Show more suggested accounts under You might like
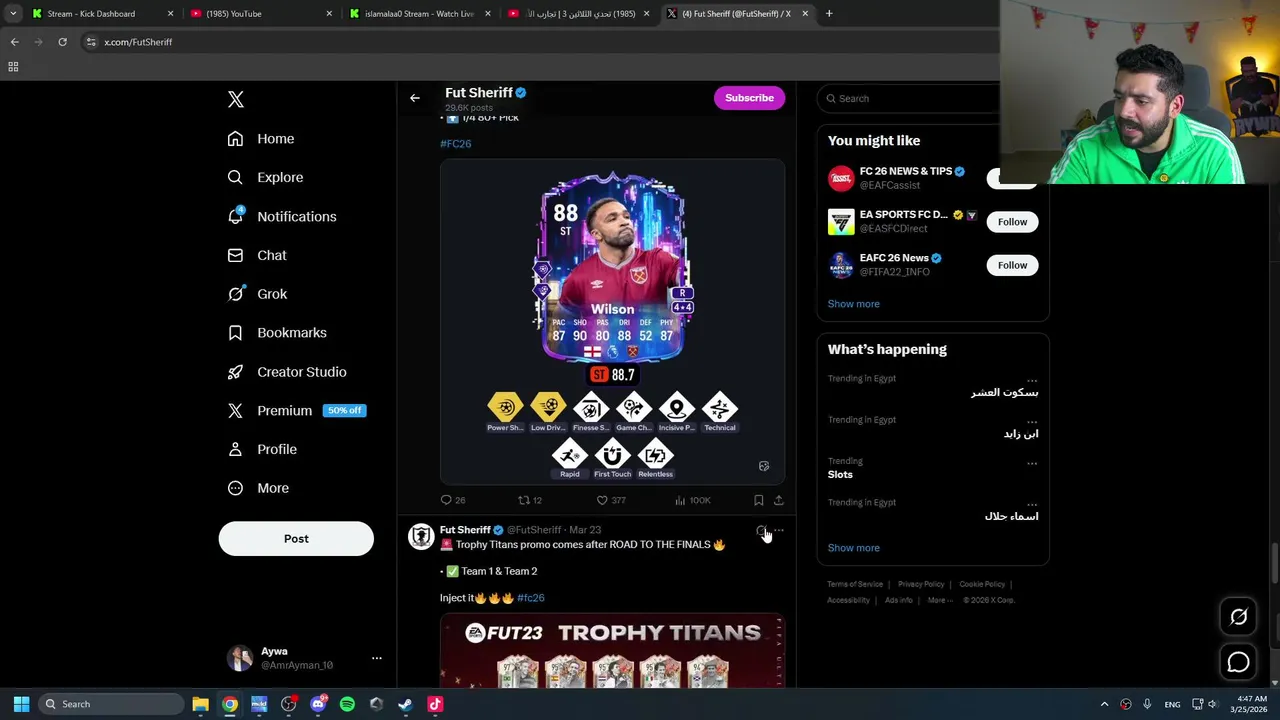 [x=853, y=304]
